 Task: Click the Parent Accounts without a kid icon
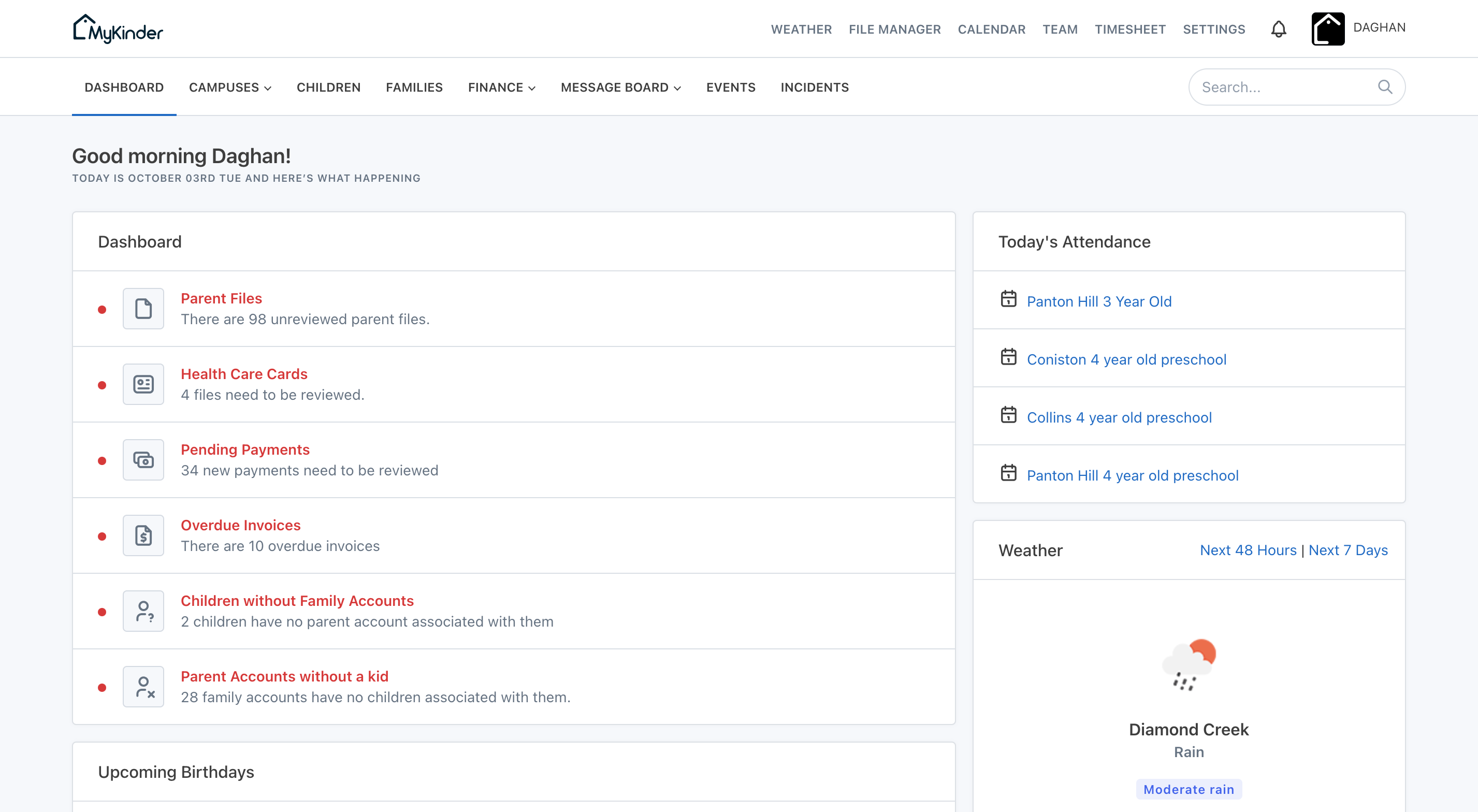pos(143,686)
